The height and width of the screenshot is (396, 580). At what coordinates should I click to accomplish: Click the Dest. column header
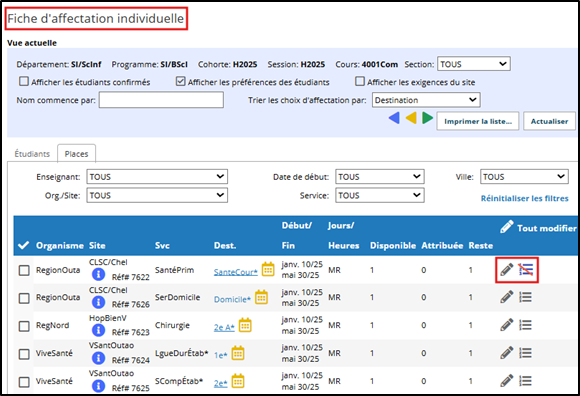point(225,246)
